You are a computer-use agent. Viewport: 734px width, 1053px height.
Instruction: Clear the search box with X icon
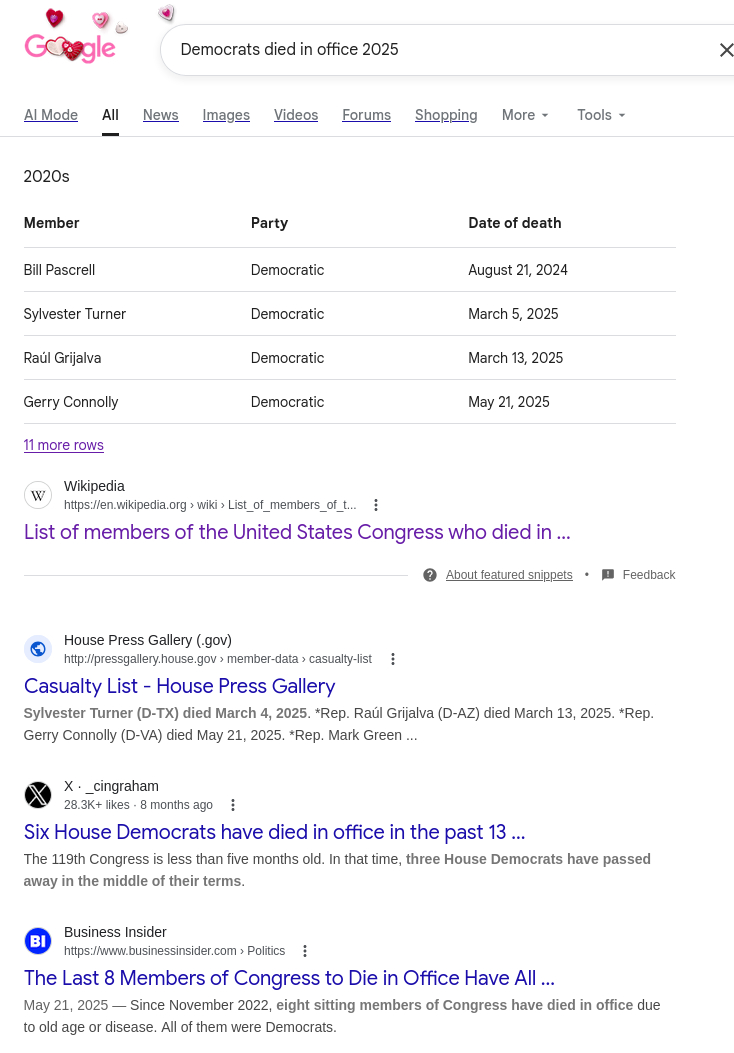point(726,50)
